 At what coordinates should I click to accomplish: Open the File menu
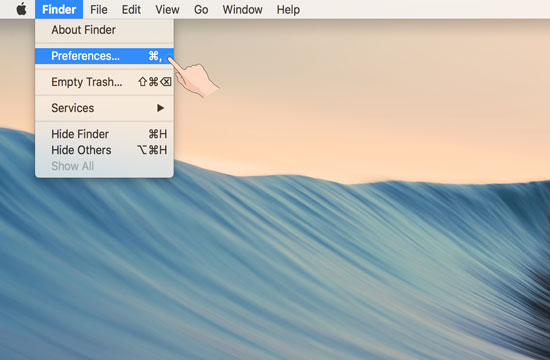[x=99, y=9]
